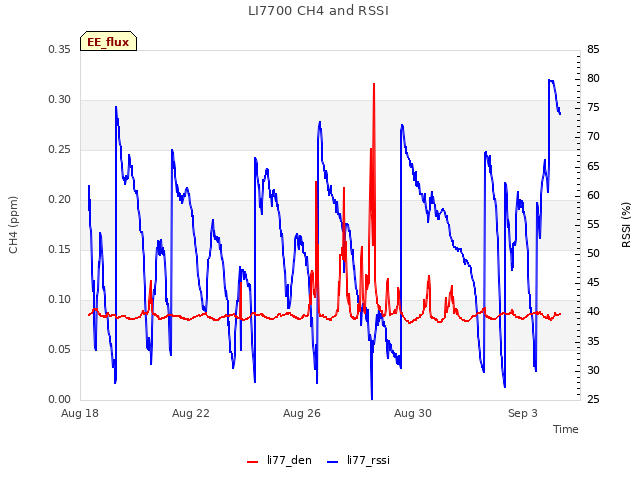This screenshot has height=480, width=640.
Task: Click the tallest red CH4 spike peak
Action: coord(374,84)
